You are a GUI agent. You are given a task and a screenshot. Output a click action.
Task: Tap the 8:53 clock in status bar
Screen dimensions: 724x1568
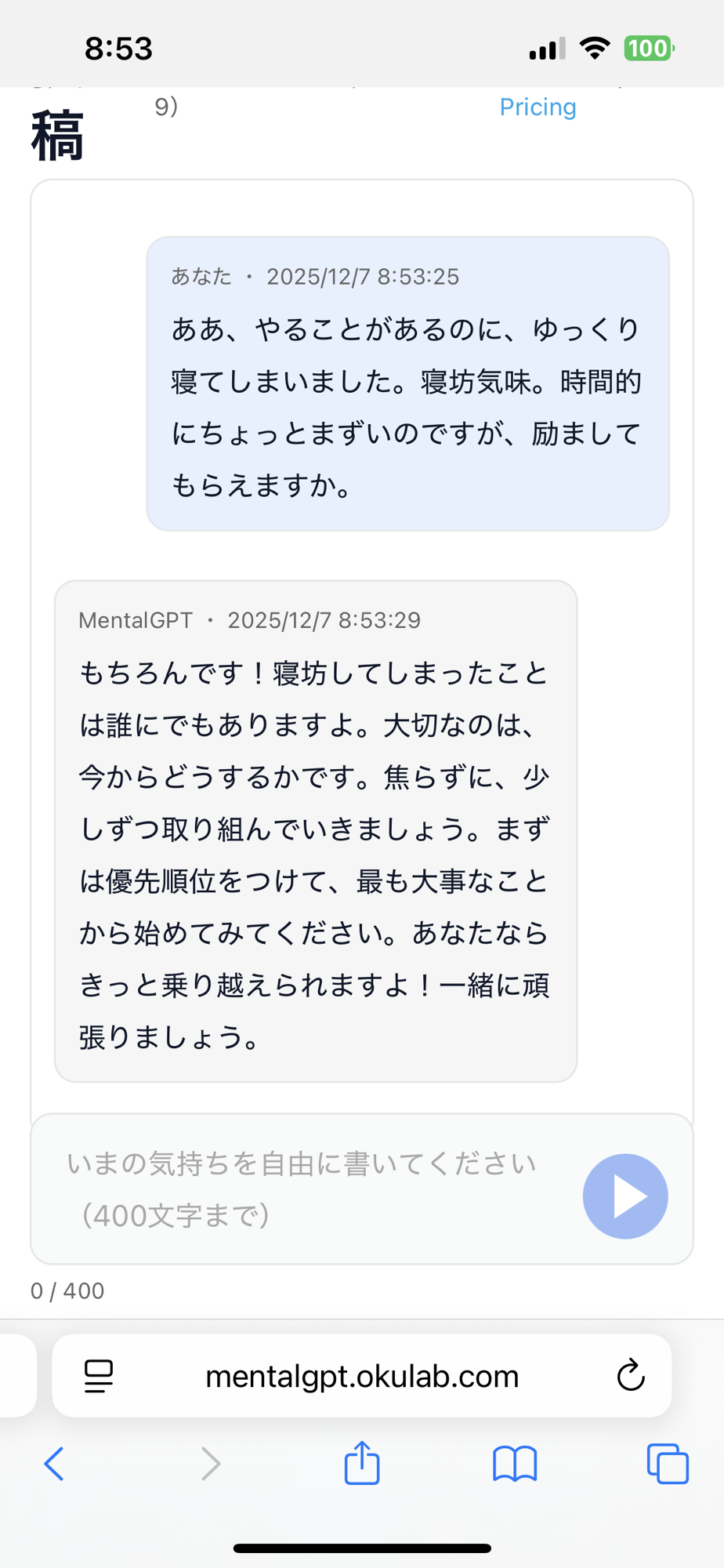[x=118, y=49]
